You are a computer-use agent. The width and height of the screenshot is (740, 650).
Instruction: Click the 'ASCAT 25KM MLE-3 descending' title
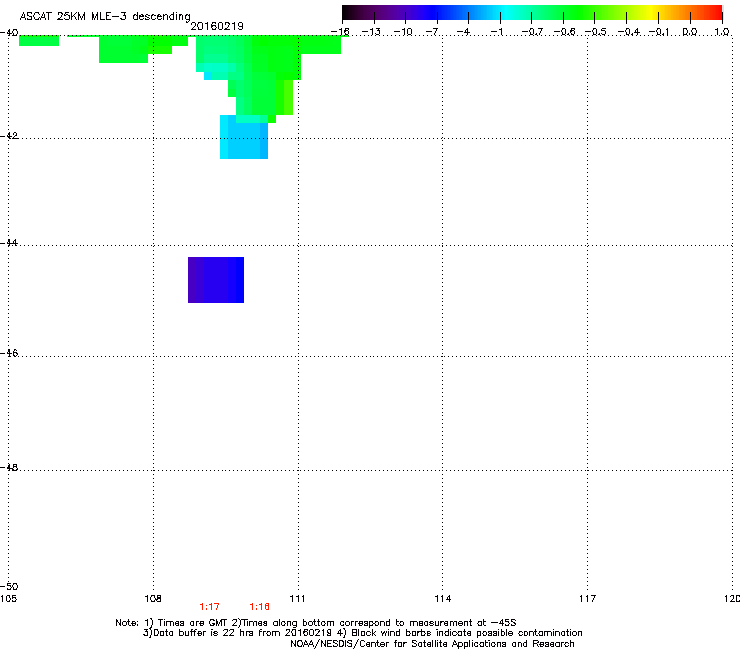point(105,17)
